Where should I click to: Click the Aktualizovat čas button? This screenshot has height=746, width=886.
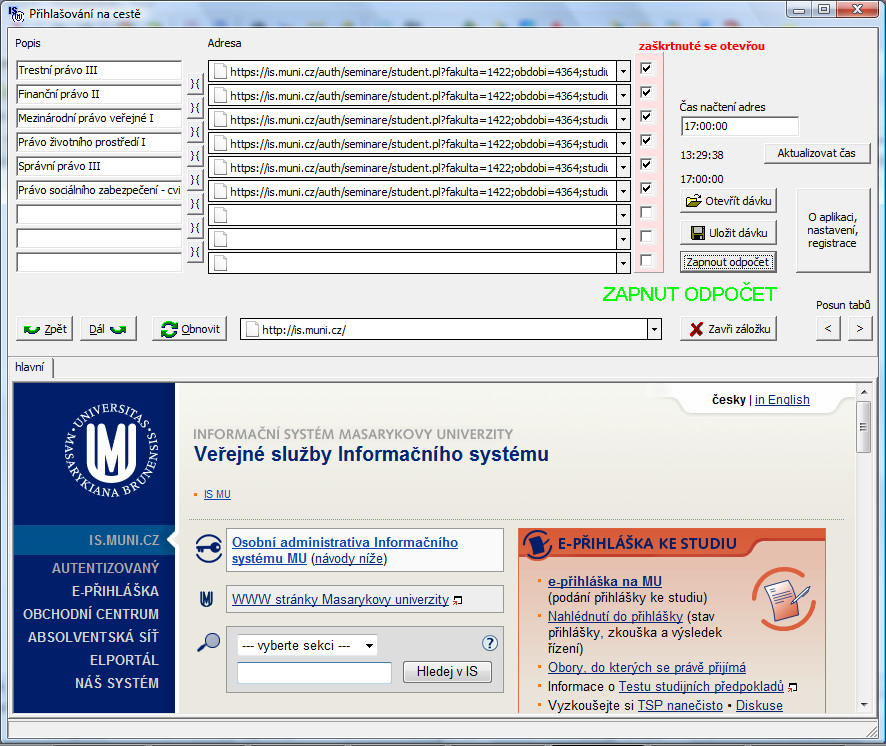tap(817, 153)
